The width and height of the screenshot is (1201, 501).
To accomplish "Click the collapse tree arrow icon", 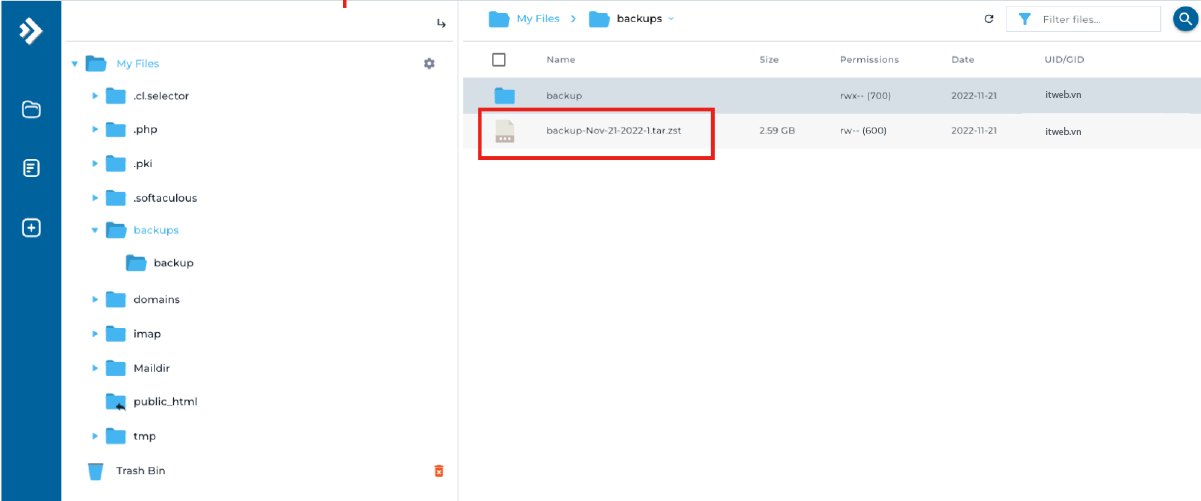I will (x=441, y=23).
